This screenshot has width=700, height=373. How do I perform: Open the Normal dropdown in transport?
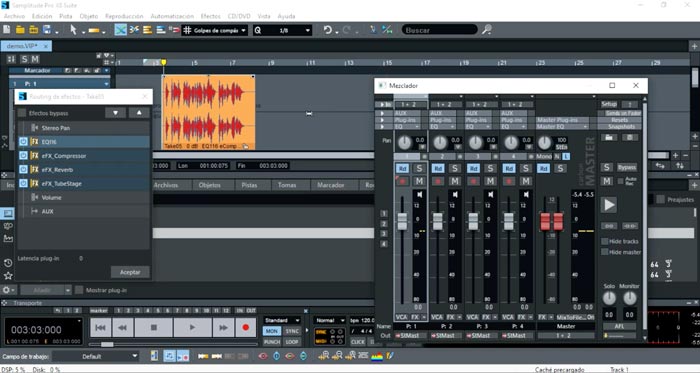(x=330, y=320)
